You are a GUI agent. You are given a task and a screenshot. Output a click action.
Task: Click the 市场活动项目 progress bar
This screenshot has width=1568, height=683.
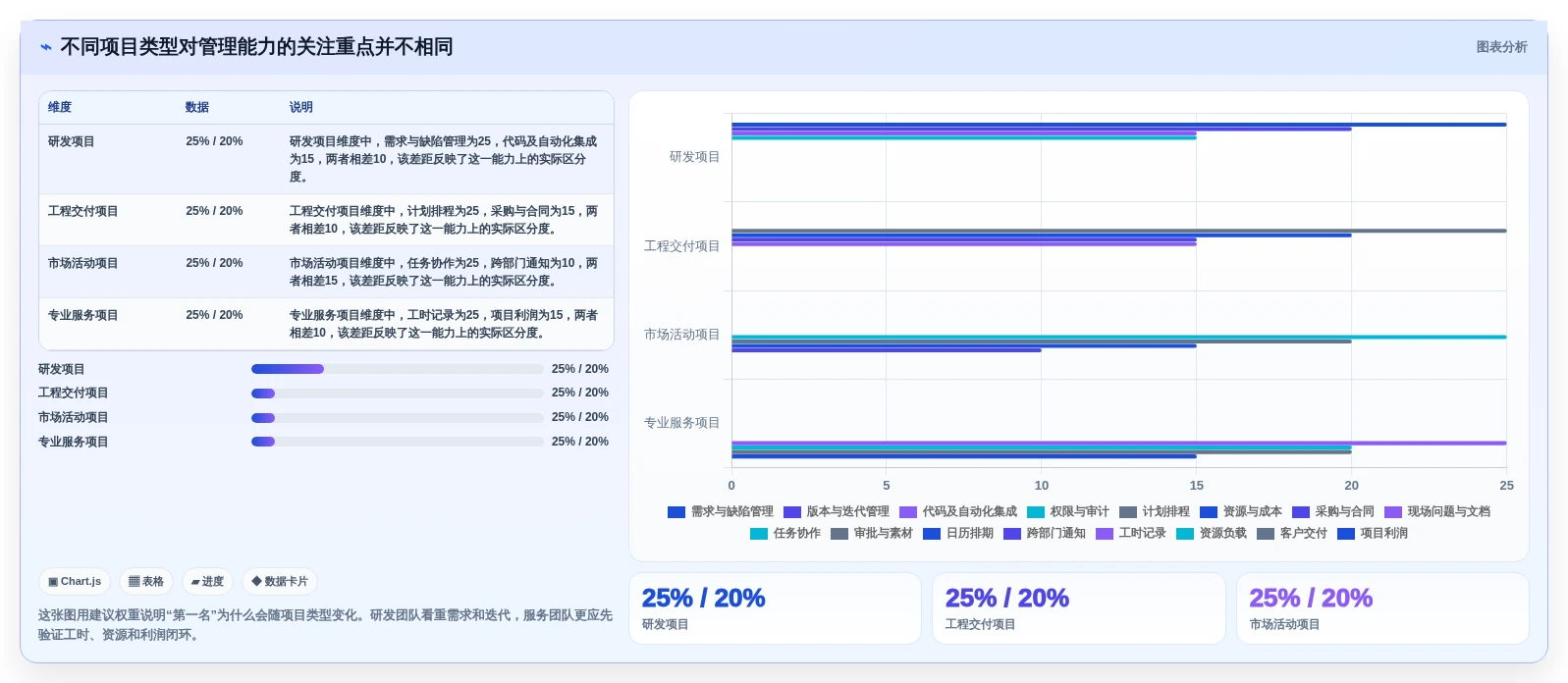pyautogui.click(x=397, y=418)
